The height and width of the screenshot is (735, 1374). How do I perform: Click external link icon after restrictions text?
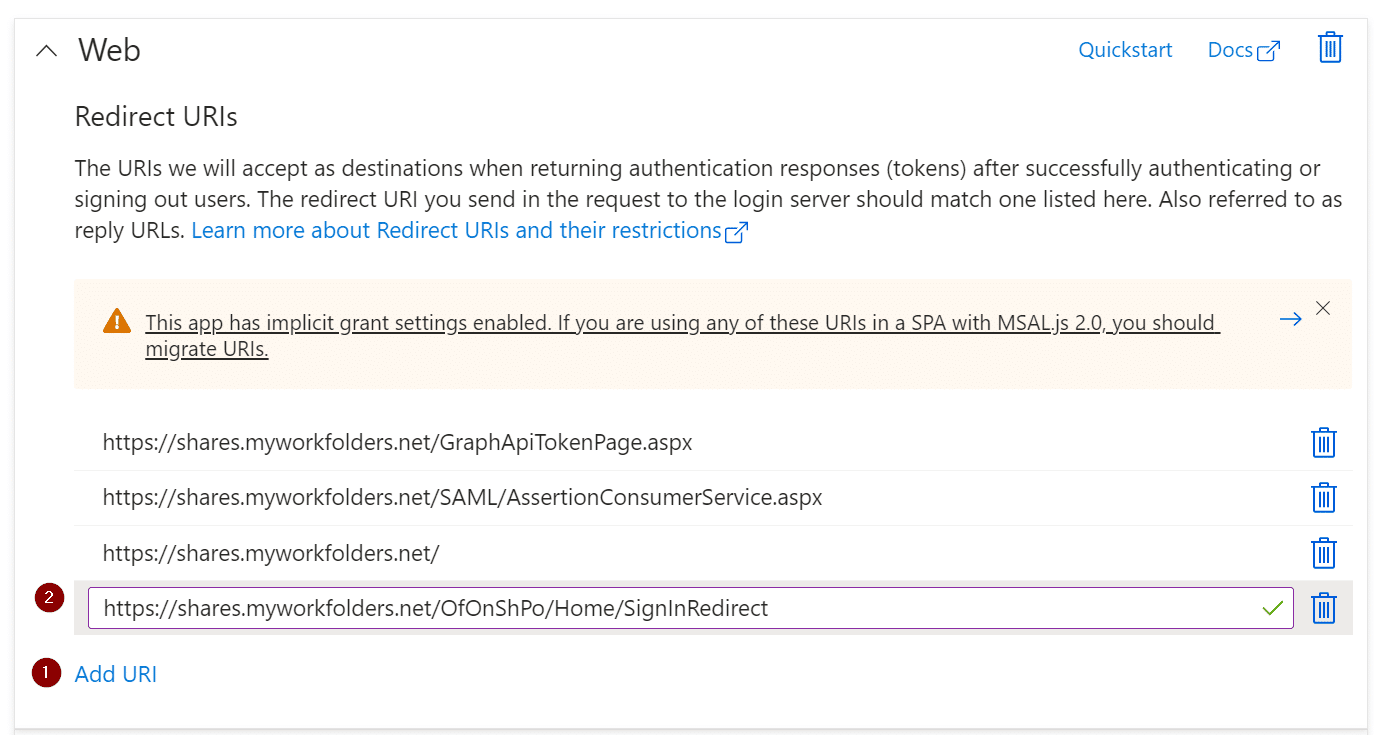pos(737,232)
